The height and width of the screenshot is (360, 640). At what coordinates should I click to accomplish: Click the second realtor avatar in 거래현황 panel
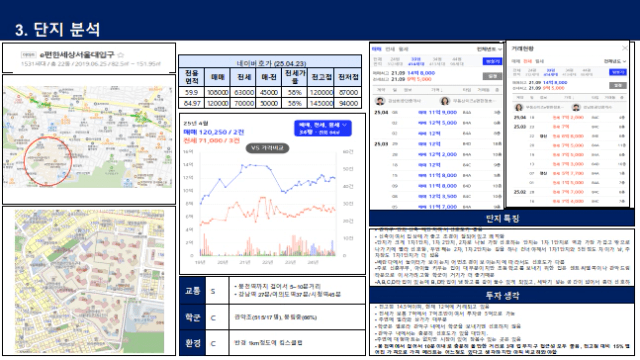coord(576,107)
